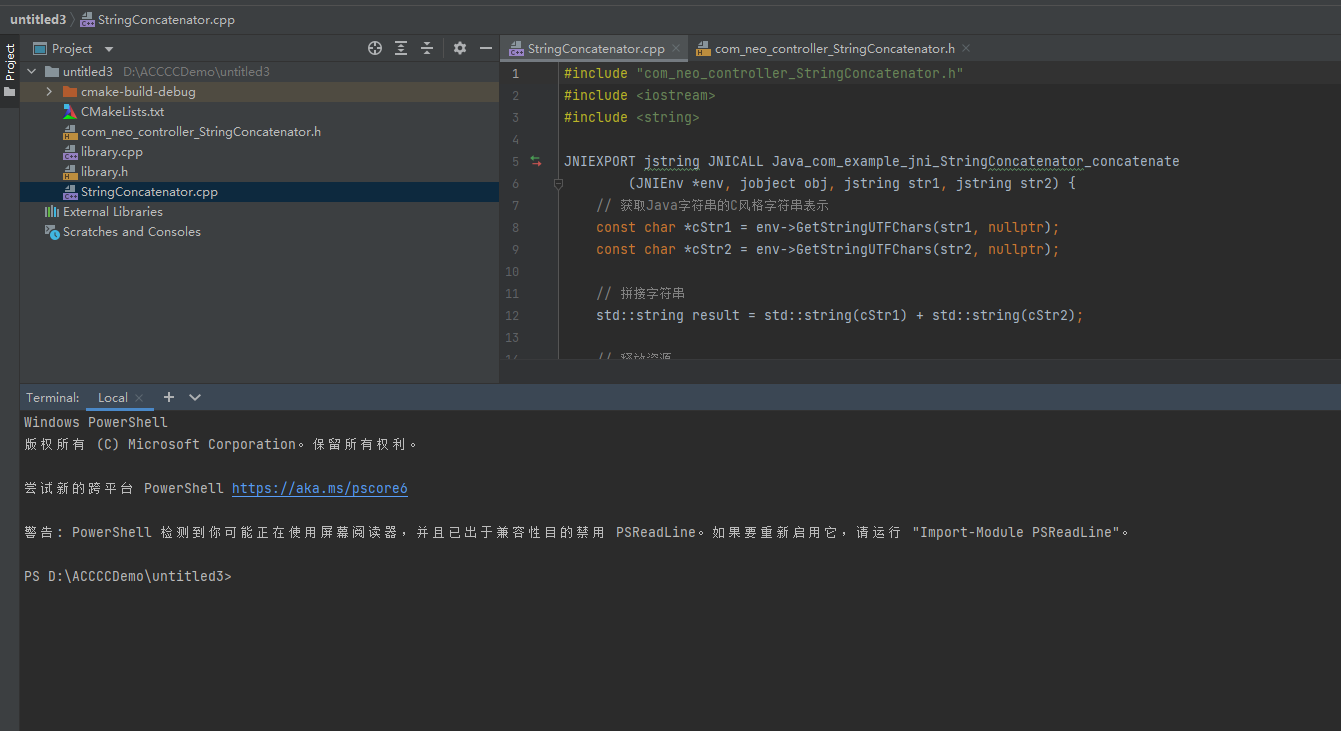Click the 'std::string result' code line
The image size is (1341, 731).
[x=840, y=316]
